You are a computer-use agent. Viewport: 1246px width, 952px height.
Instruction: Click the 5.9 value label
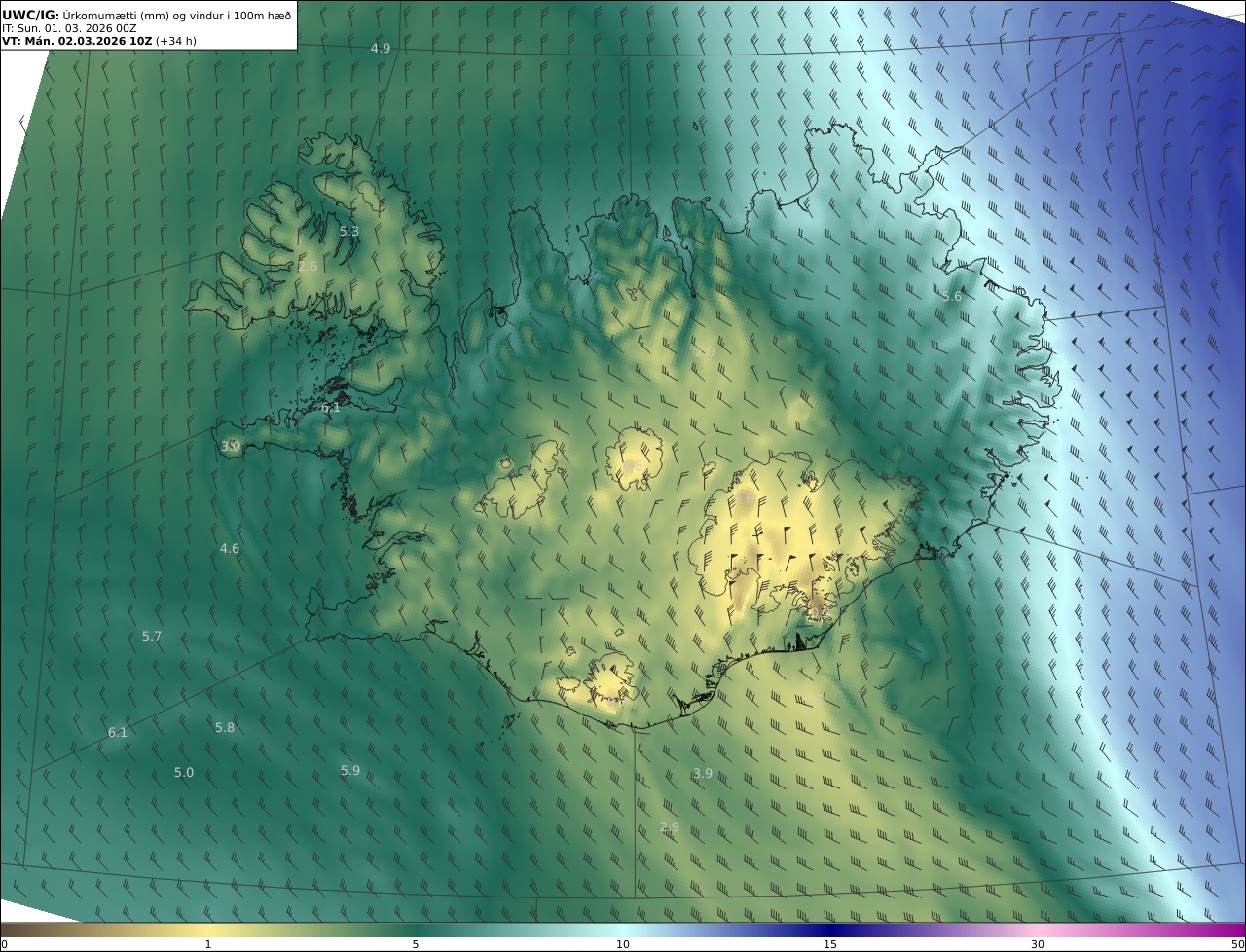click(x=350, y=770)
